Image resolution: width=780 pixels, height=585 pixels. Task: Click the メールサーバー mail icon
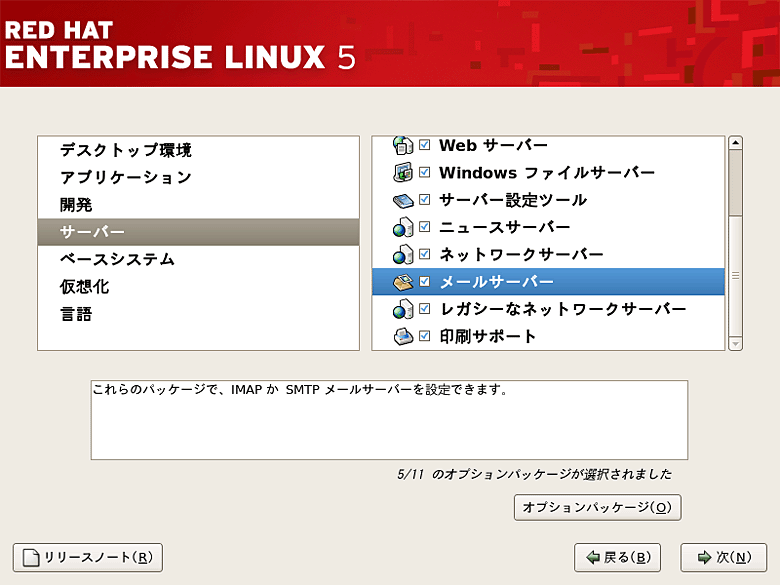pyautogui.click(x=402, y=282)
